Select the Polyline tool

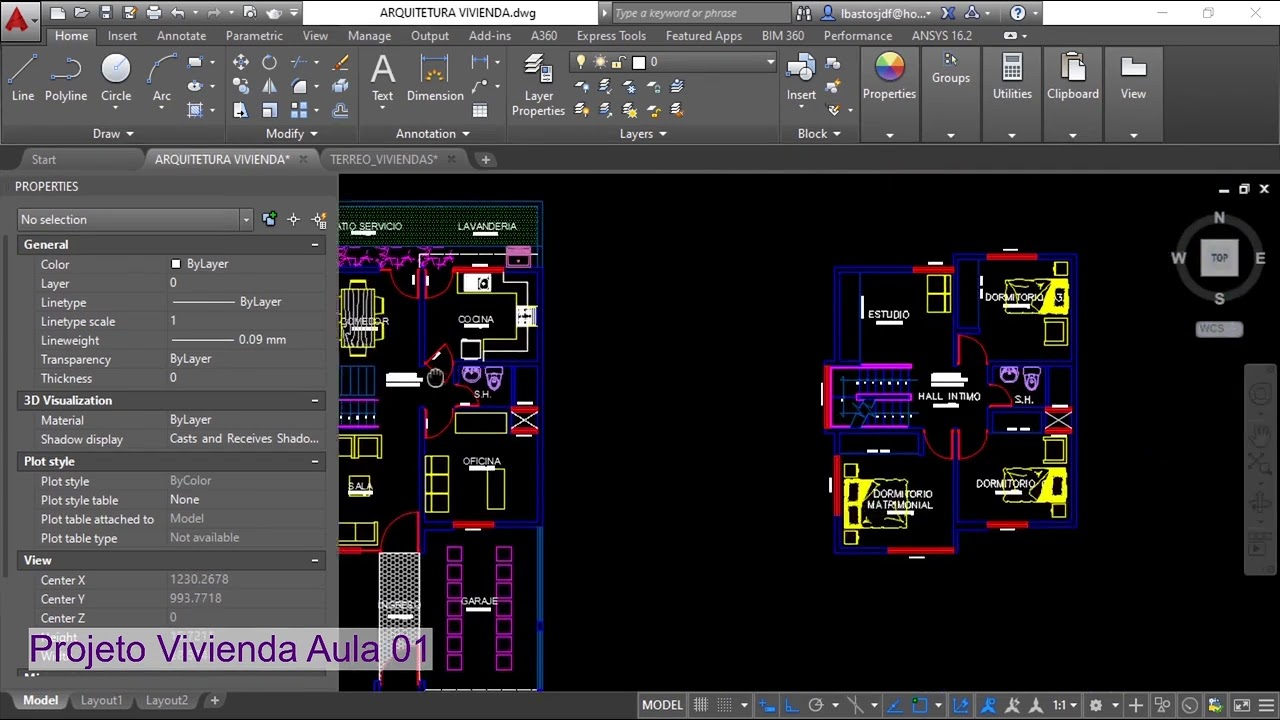click(66, 78)
